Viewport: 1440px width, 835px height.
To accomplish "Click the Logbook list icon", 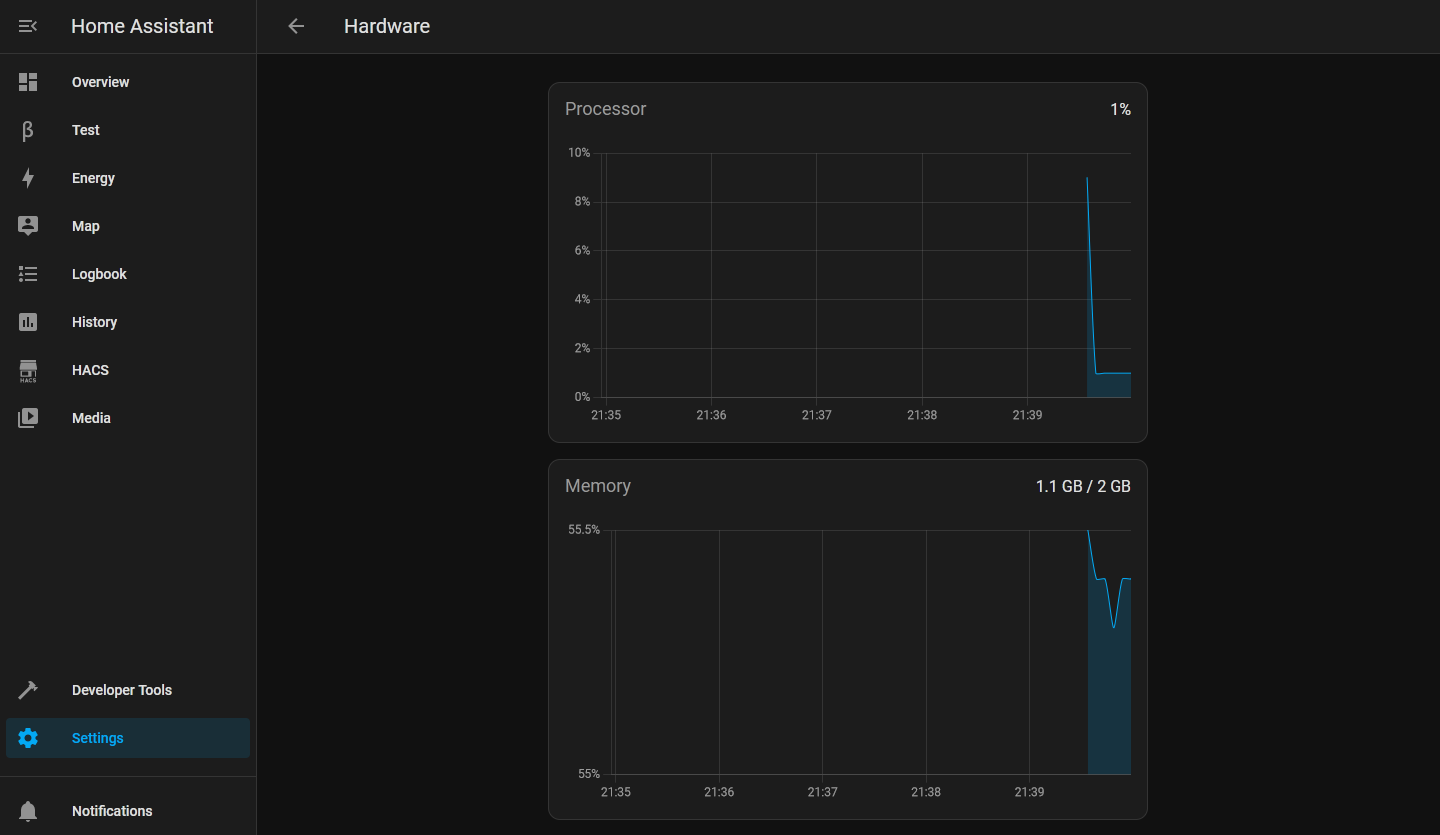I will tap(28, 274).
